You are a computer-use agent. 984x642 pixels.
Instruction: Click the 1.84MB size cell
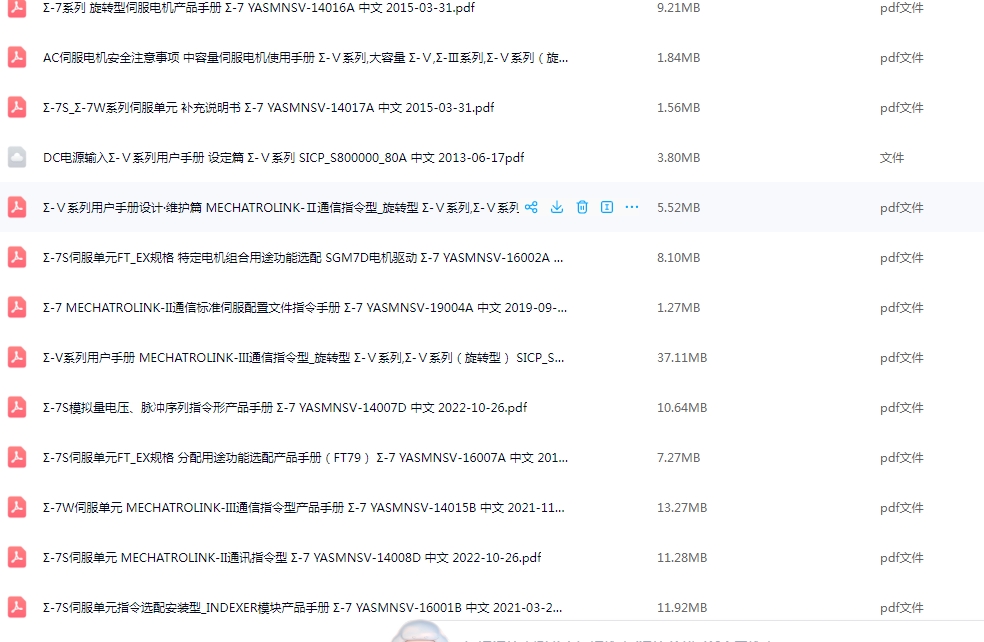[678, 58]
